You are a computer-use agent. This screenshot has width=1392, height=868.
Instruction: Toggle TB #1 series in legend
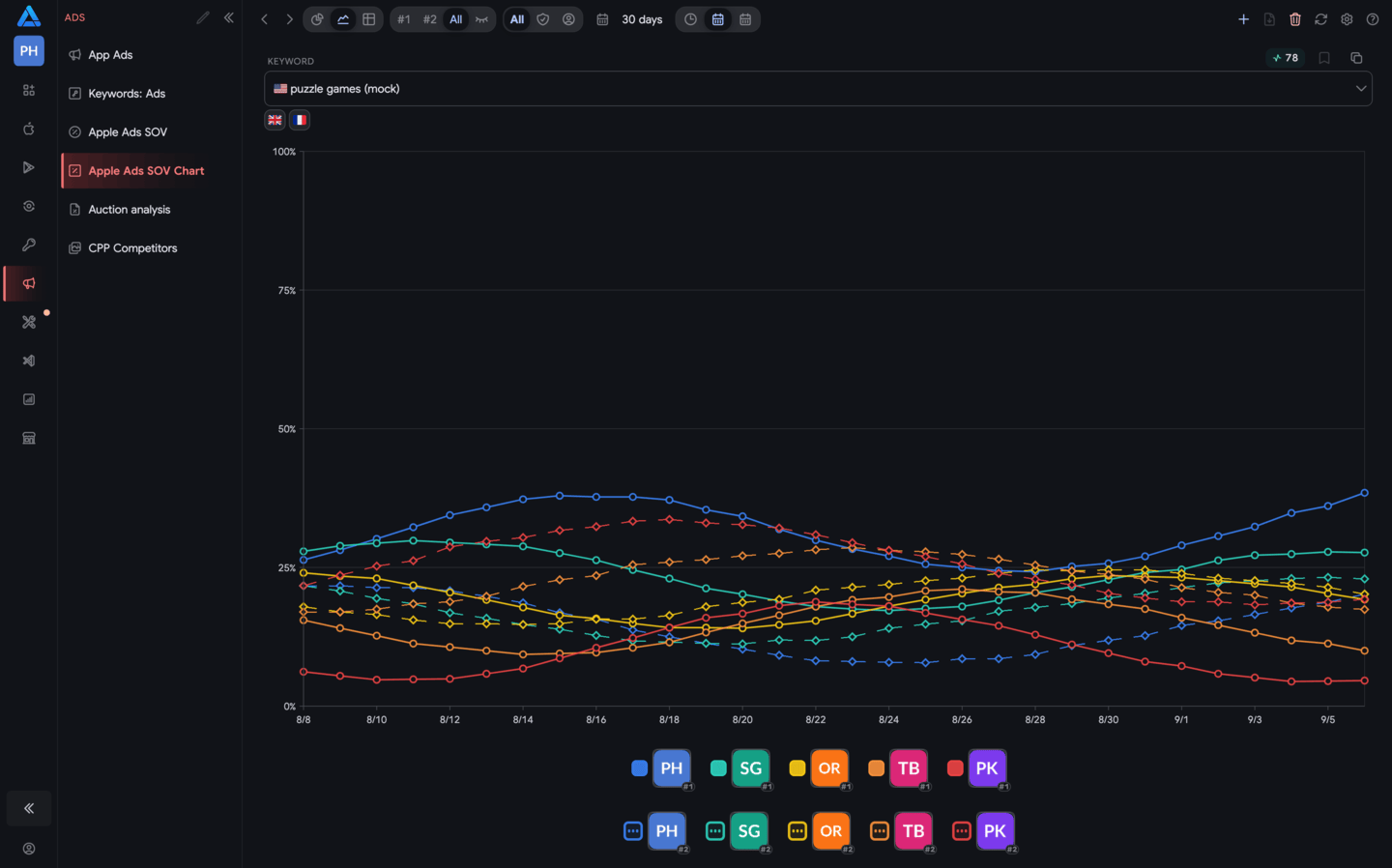(900, 769)
